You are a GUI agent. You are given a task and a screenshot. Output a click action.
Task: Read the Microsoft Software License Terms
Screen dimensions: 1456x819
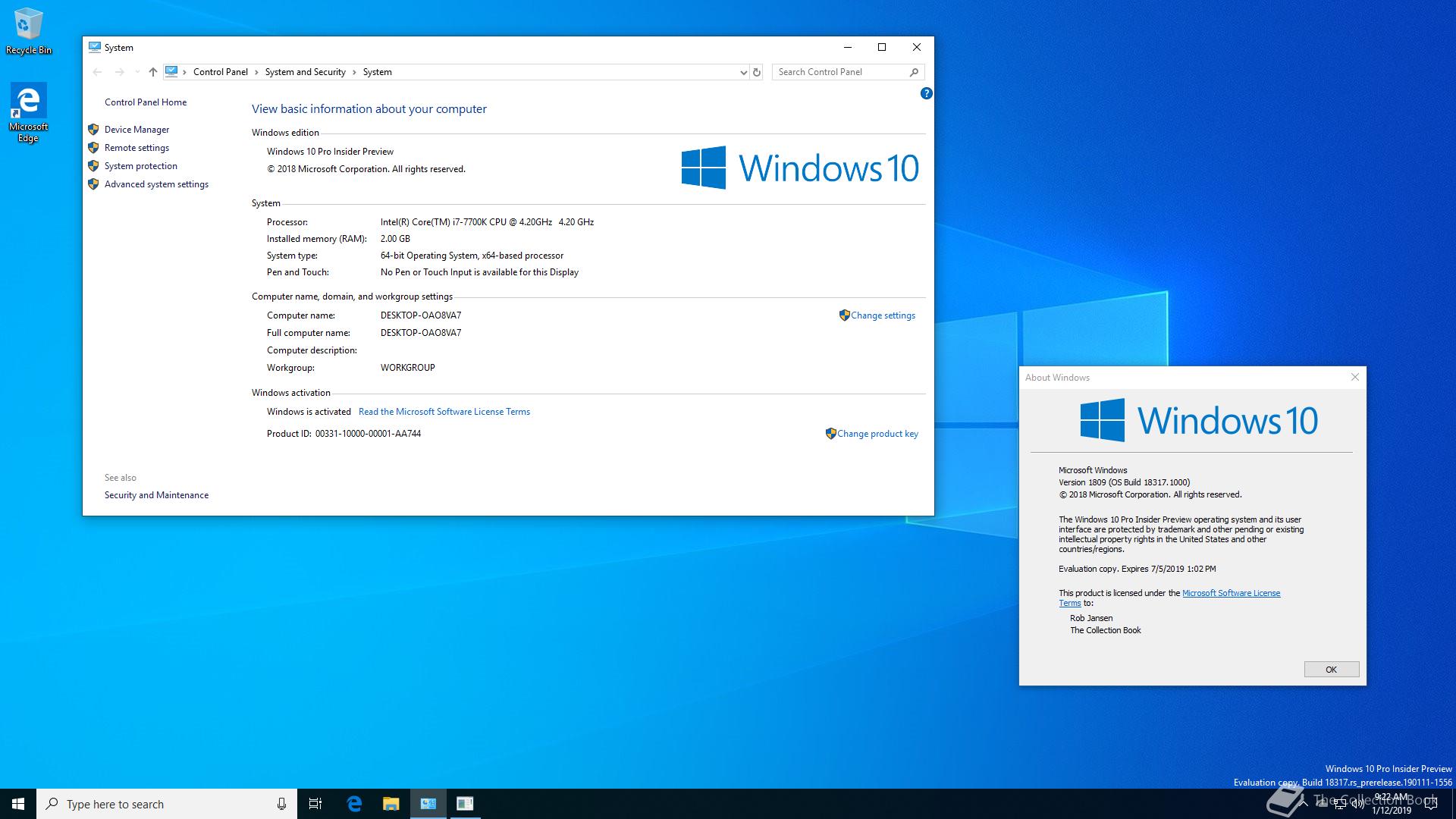444,412
